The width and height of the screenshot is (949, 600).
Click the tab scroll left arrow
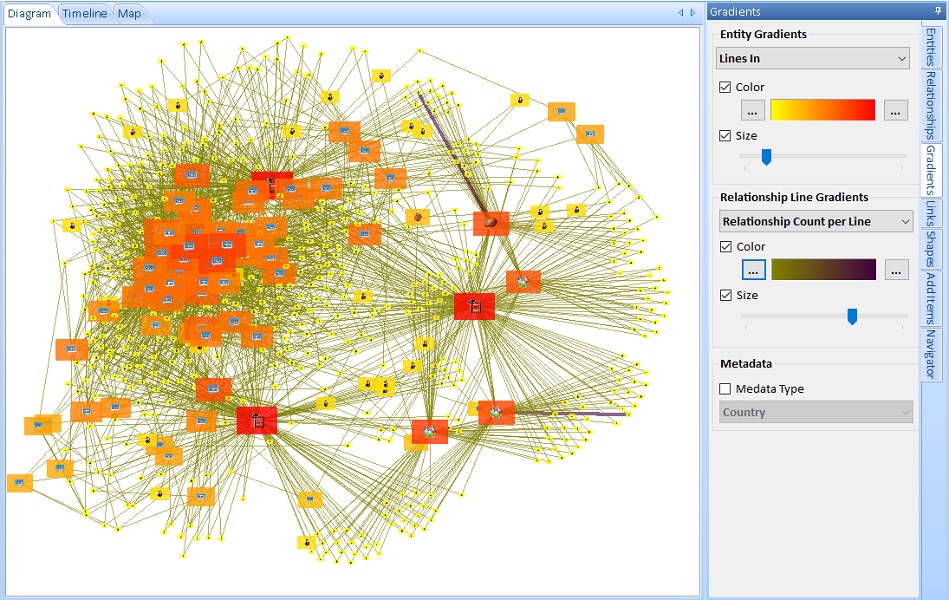[681, 13]
